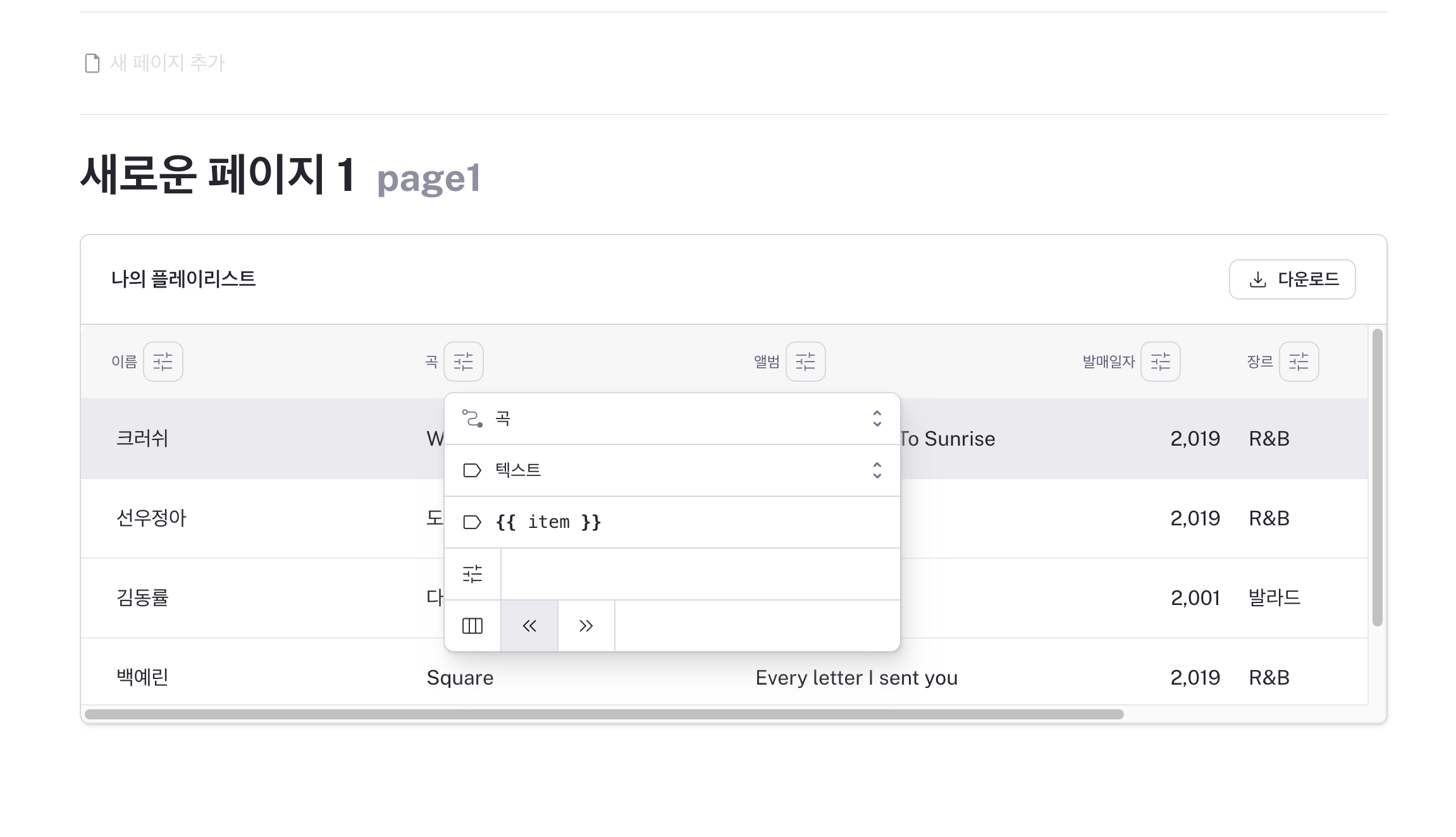This screenshot has height=837, width=1456.
Task: Click 발라드 genre cell
Action: coord(1274,598)
